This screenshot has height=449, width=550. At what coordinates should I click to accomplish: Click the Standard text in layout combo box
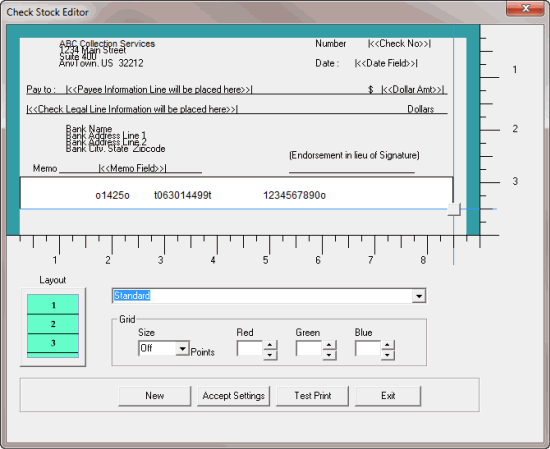[132, 296]
